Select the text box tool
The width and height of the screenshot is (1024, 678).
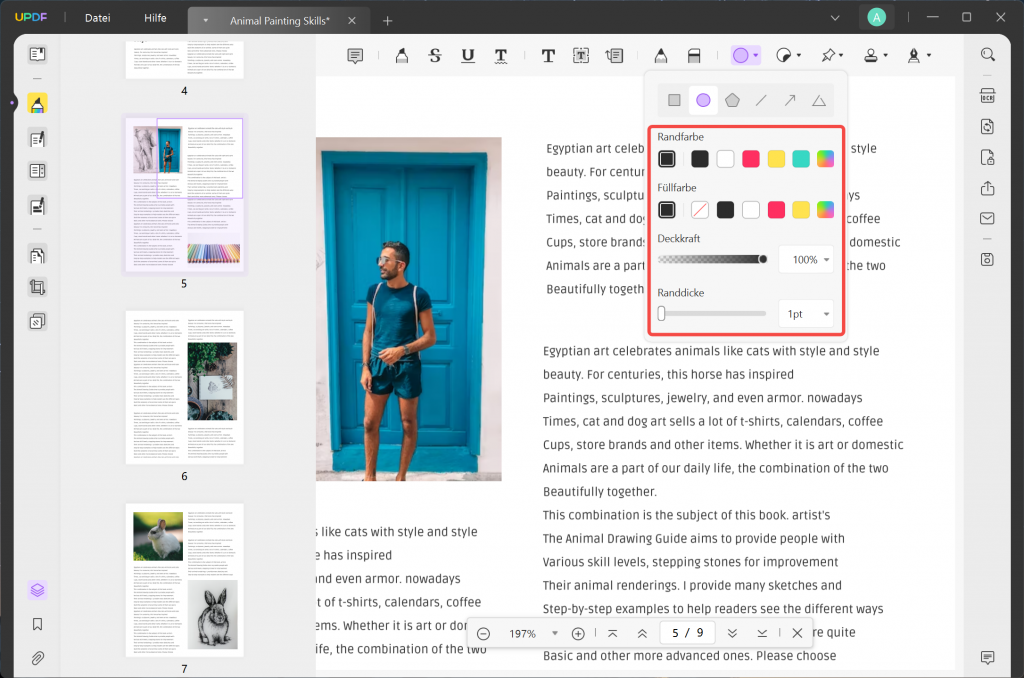(x=581, y=56)
